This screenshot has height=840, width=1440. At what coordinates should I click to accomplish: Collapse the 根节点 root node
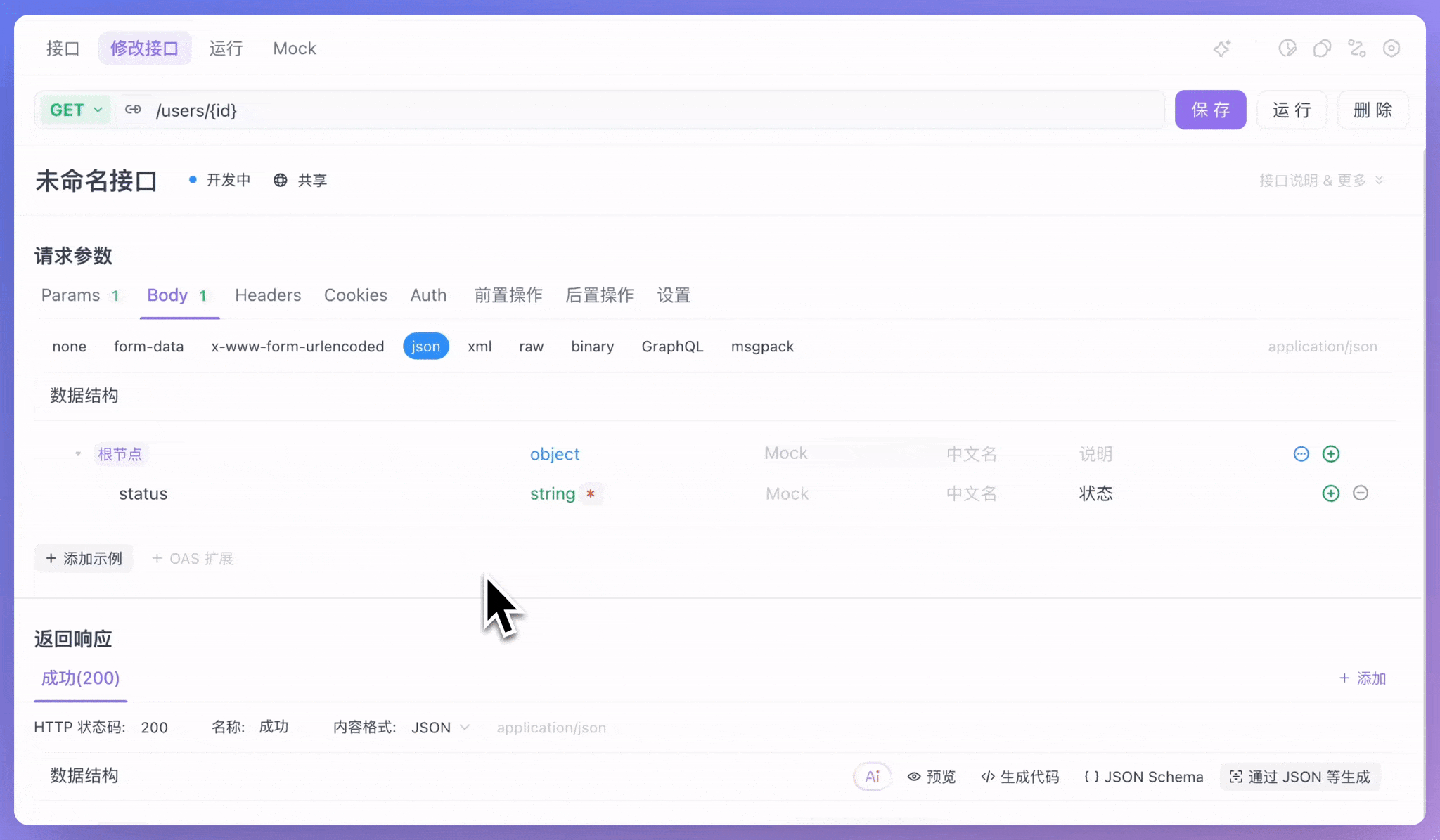[78, 454]
